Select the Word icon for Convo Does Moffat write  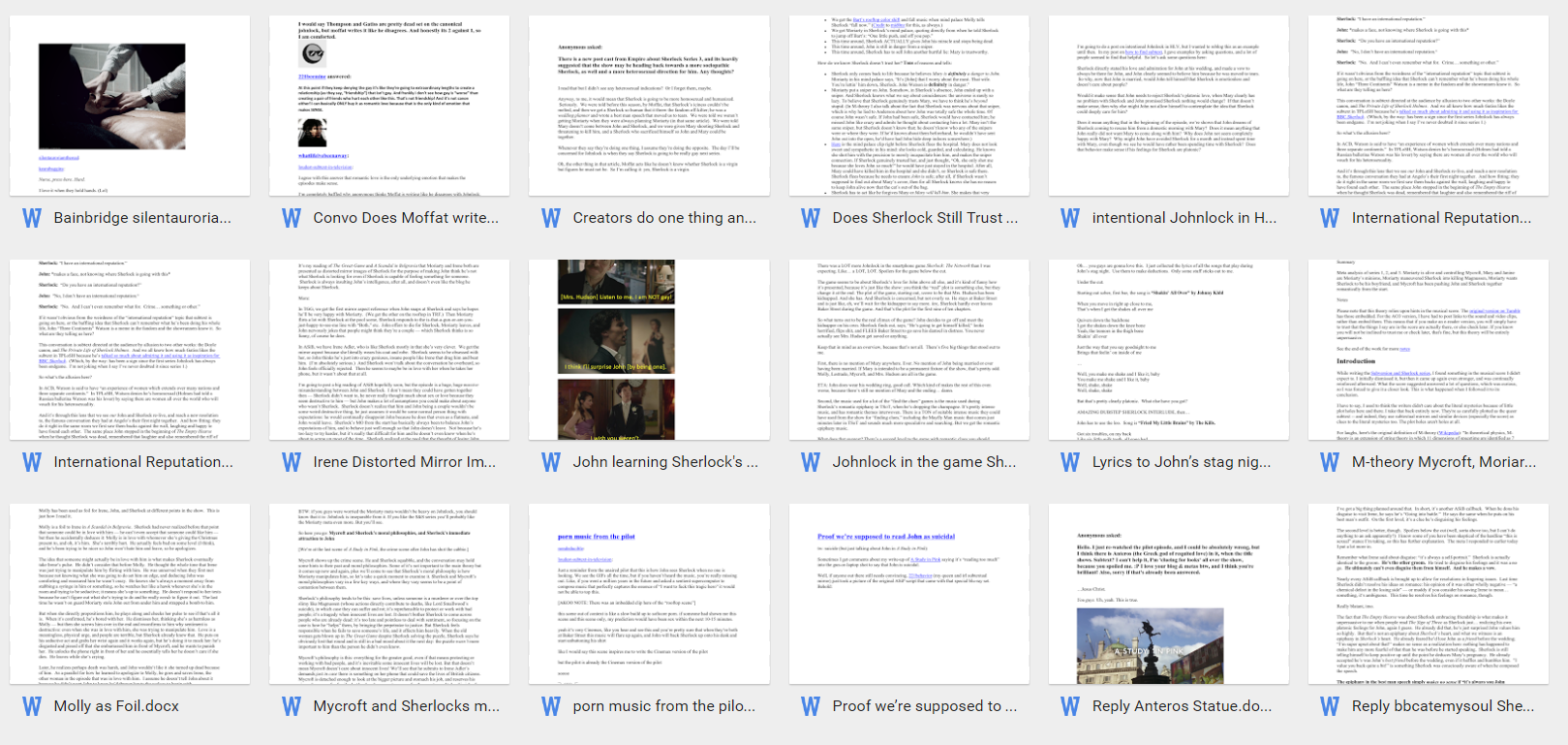(292, 218)
